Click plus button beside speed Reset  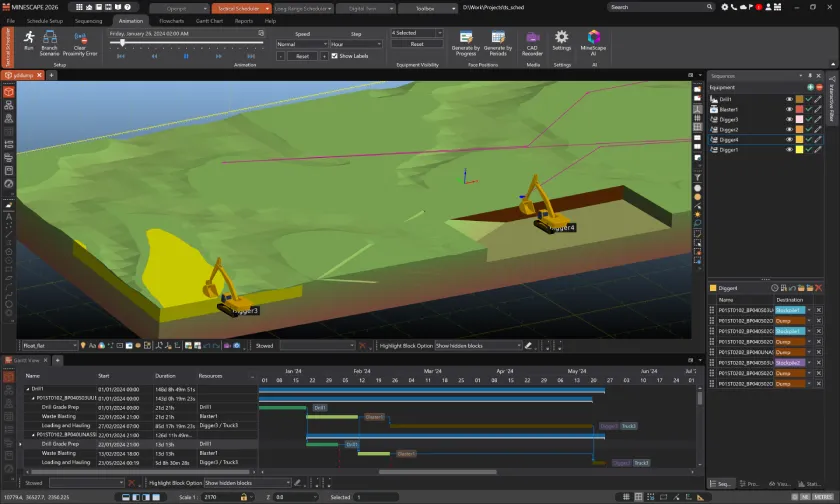[324, 56]
